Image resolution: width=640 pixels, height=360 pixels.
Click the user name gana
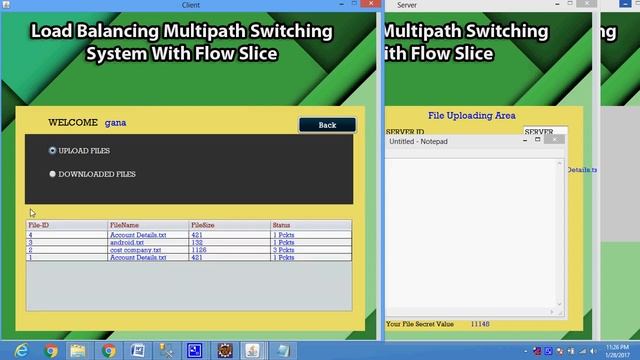pyautogui.click(x=116, y=122)
